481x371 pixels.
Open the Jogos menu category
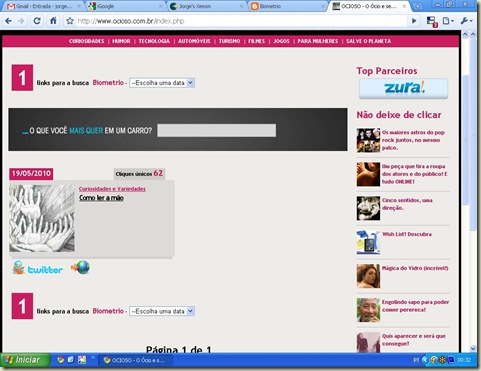pyautogui.click(x=281, y=41)
